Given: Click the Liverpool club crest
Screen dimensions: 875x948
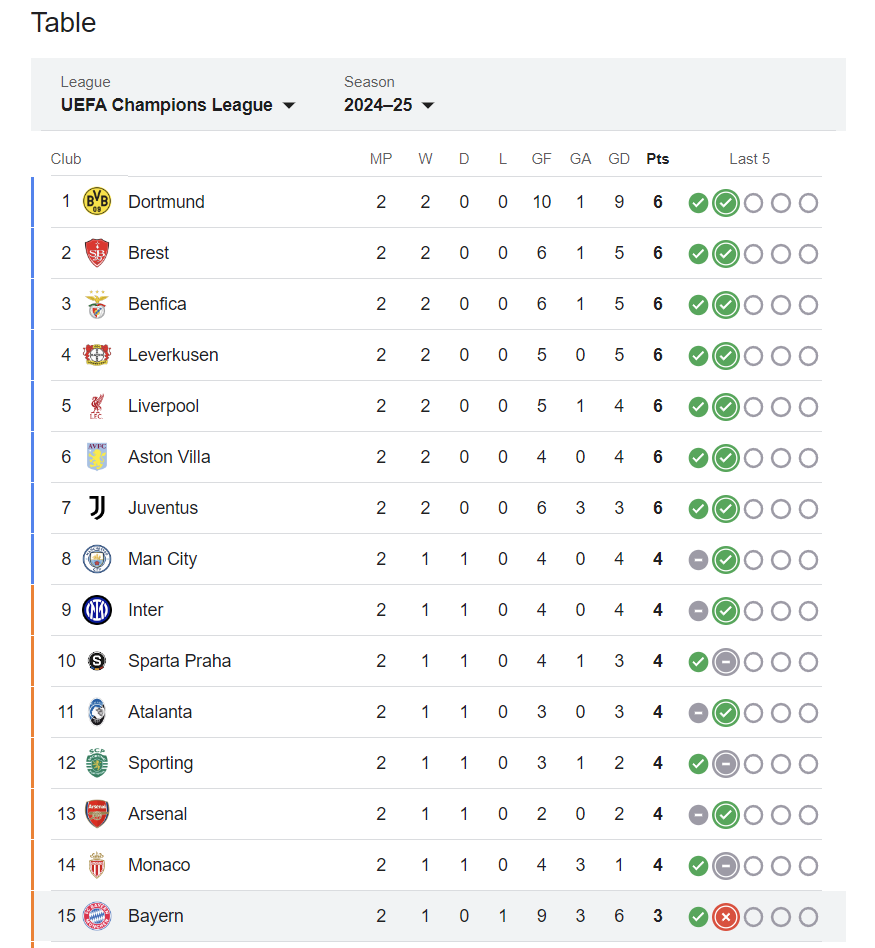Looking at the screenshot, I should tap(97, 406).
